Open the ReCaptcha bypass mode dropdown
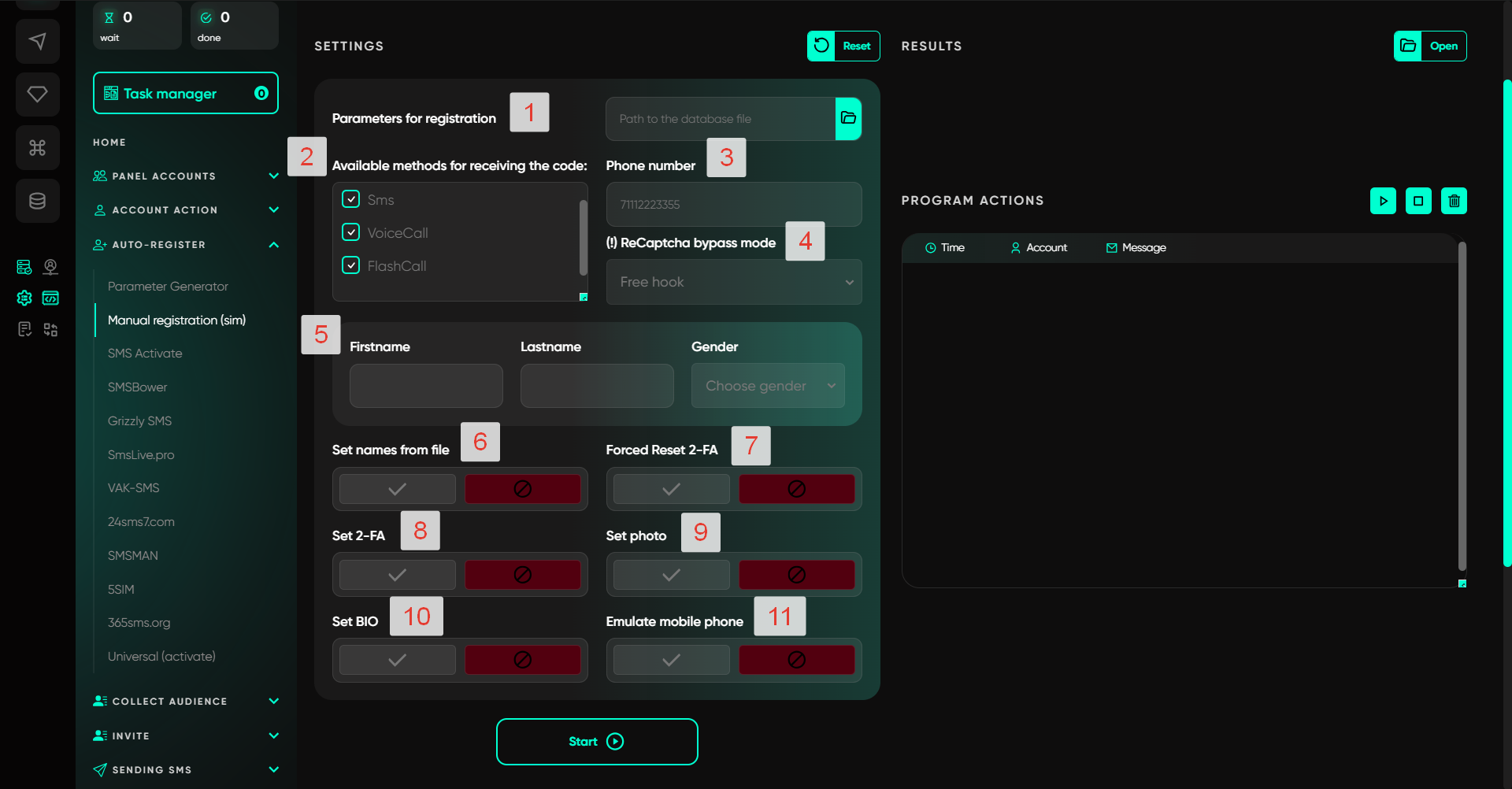Screen dimensions: 1512x789 [x=733, y=282]
